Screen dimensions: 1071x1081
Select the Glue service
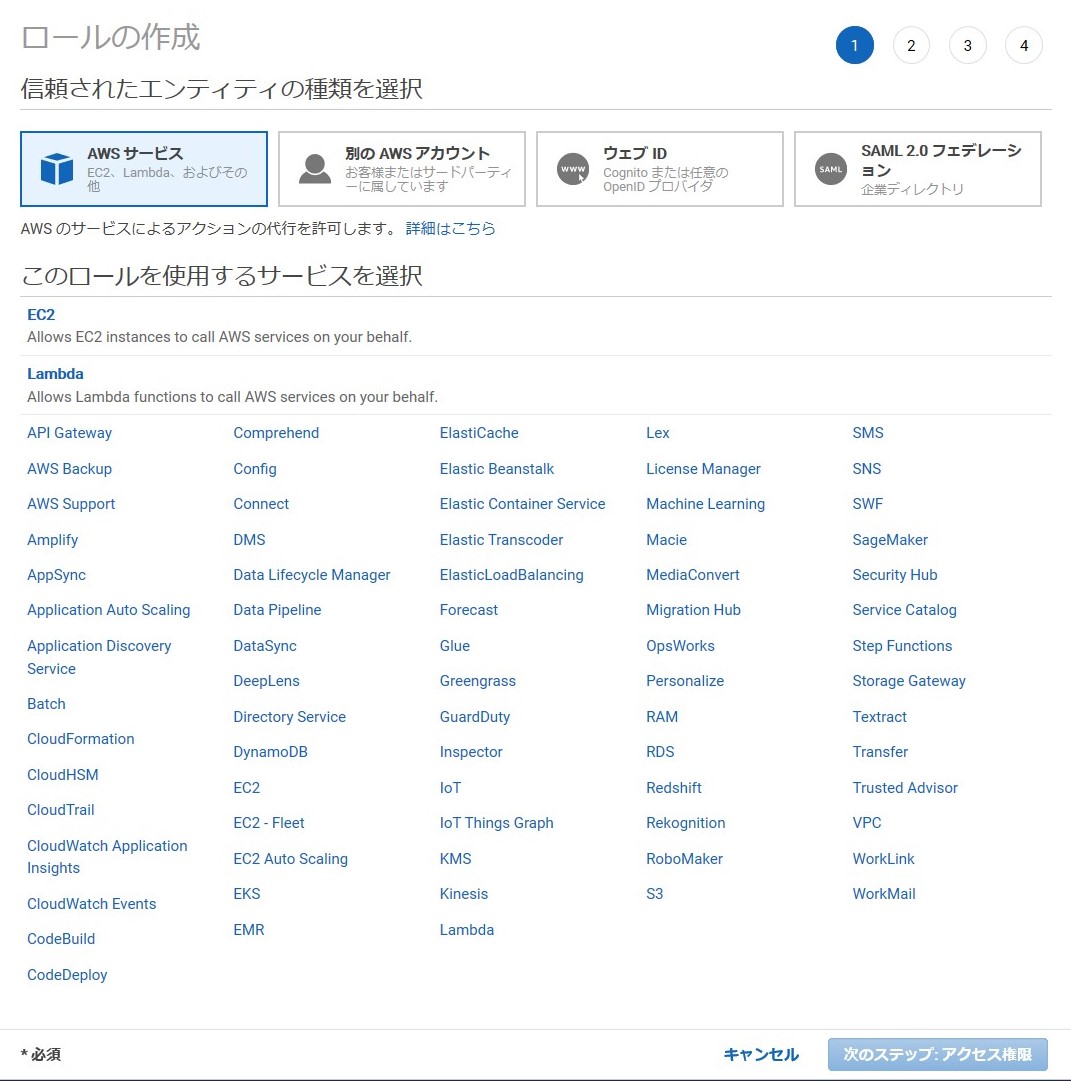pyautogui.click(x=454, y=646)
